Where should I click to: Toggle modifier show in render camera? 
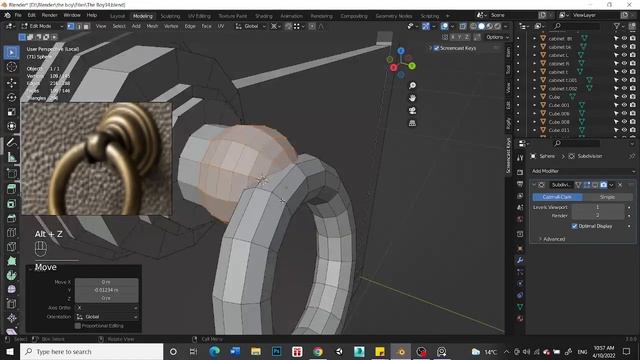[x=603, y=185]
